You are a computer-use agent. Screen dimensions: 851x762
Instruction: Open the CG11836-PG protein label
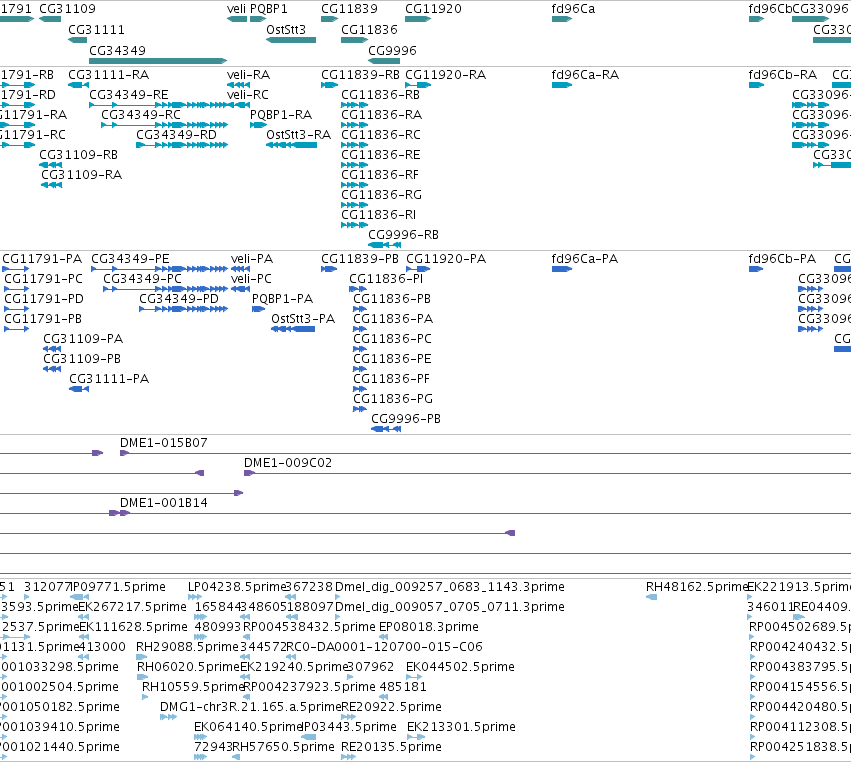coord(393,399)
